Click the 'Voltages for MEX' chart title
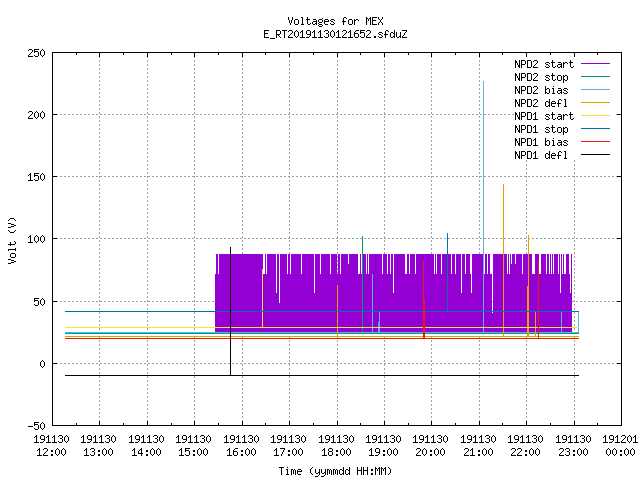Image resolution: width=640 pixels, height=480 pixels. point(335,21)
